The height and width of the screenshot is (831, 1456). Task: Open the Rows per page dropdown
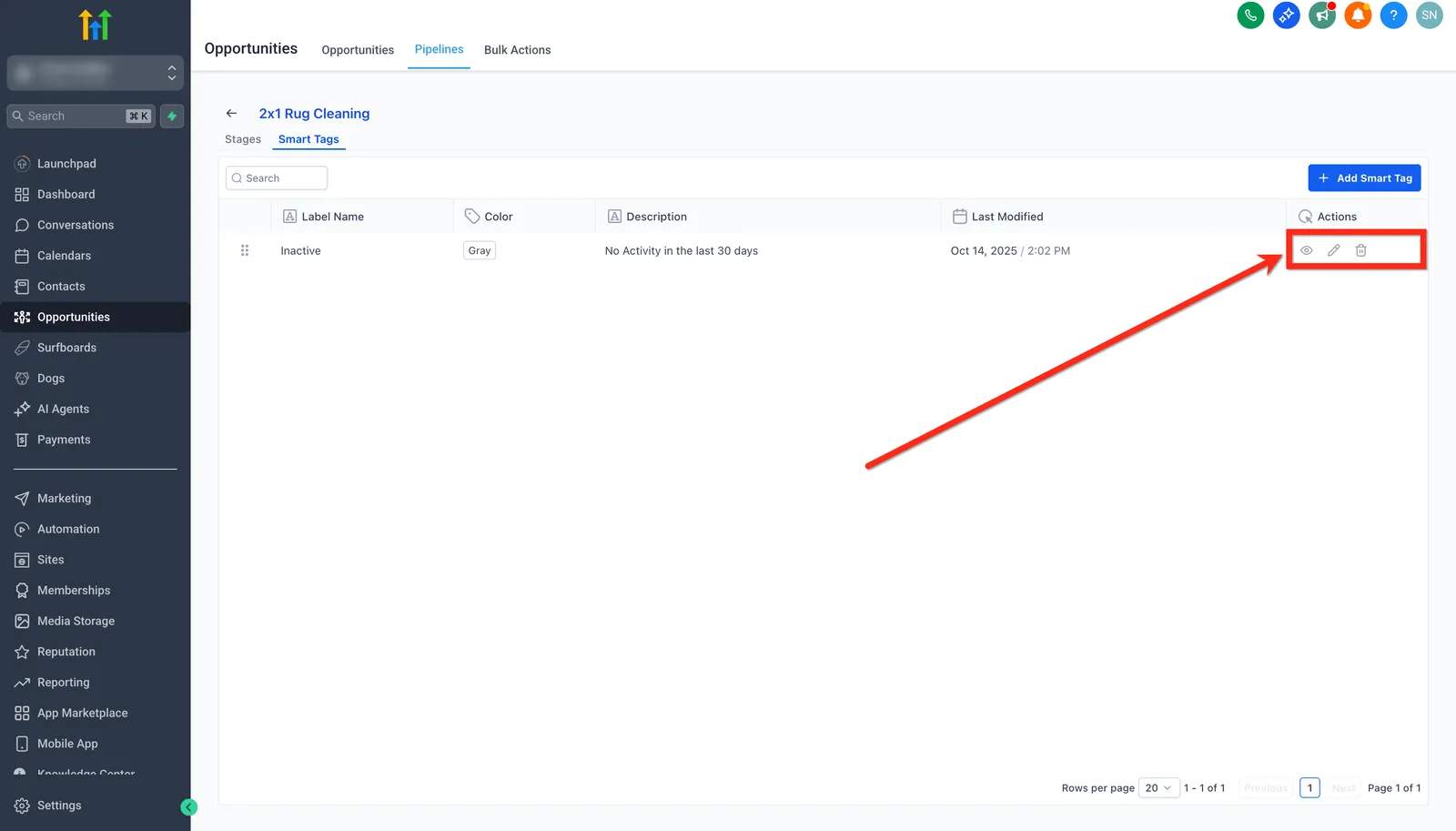pos(1158,787)
